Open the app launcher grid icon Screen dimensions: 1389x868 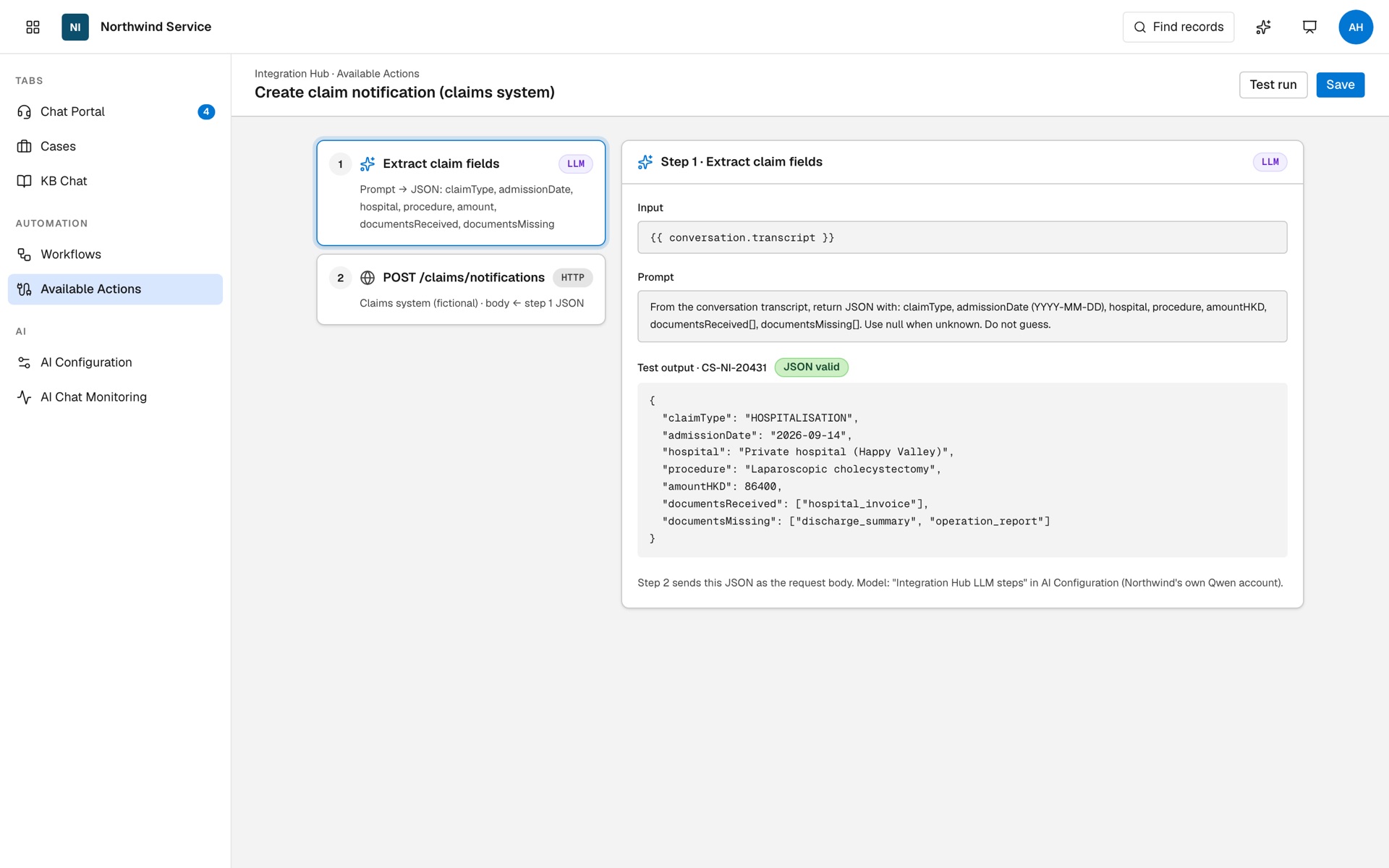pyautogui.click(x=33, y=27)
